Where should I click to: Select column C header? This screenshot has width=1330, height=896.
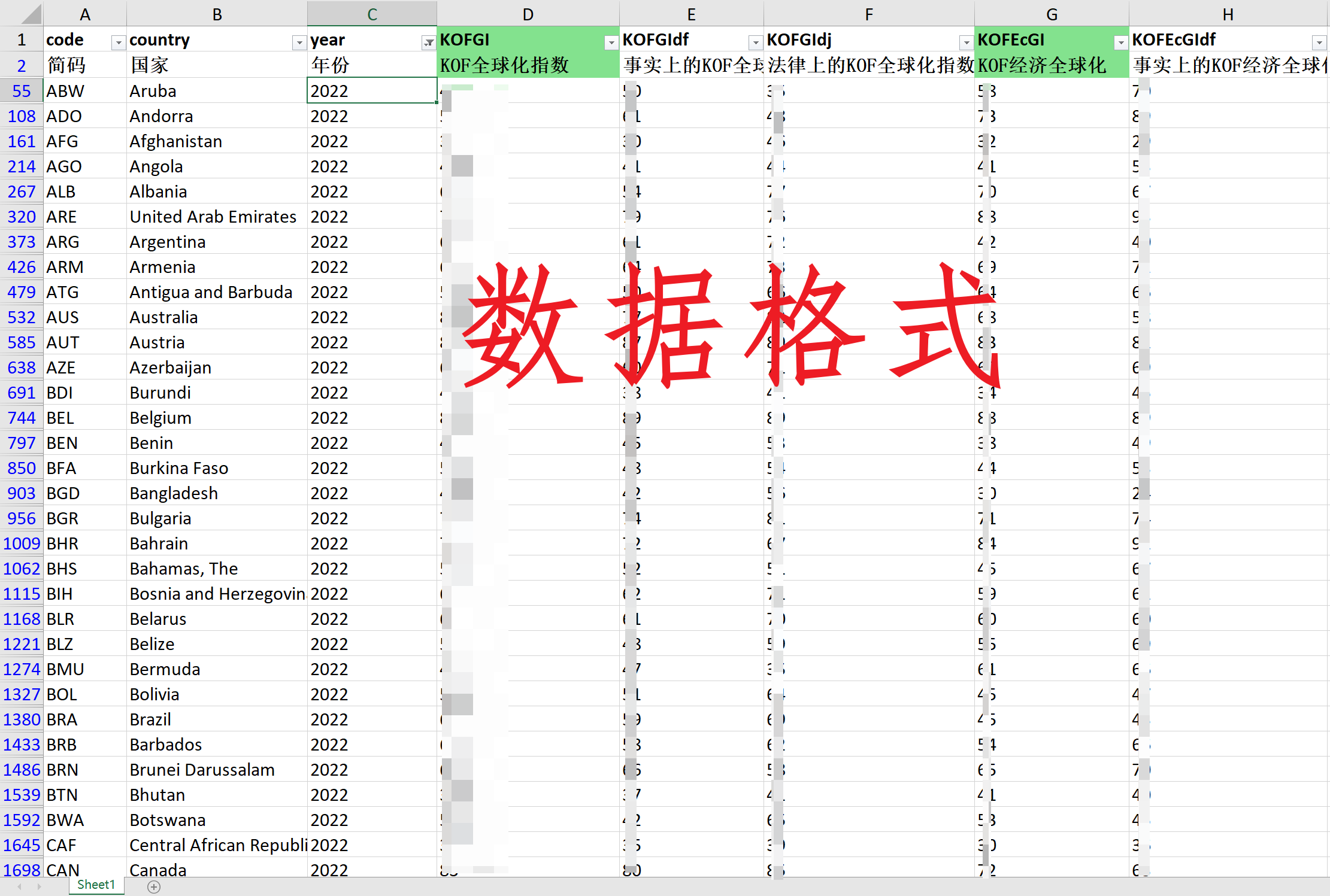(x=372, y=14)
